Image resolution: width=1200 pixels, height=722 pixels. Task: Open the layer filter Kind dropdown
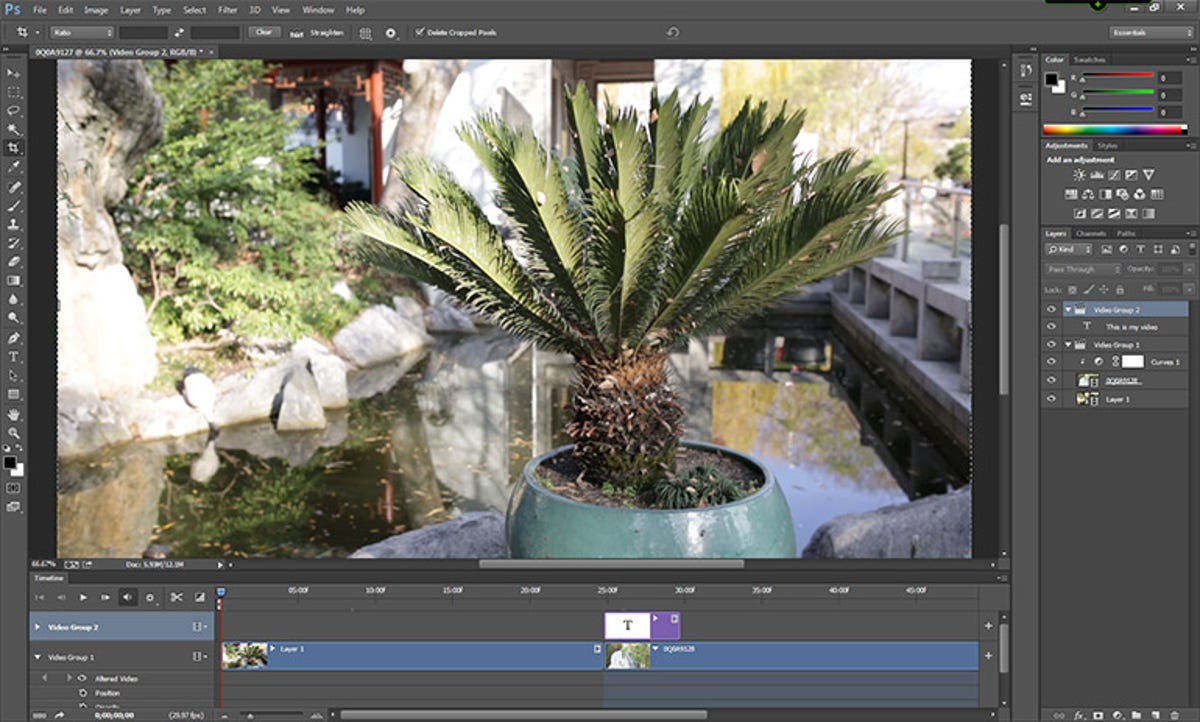pos(1071,249)
